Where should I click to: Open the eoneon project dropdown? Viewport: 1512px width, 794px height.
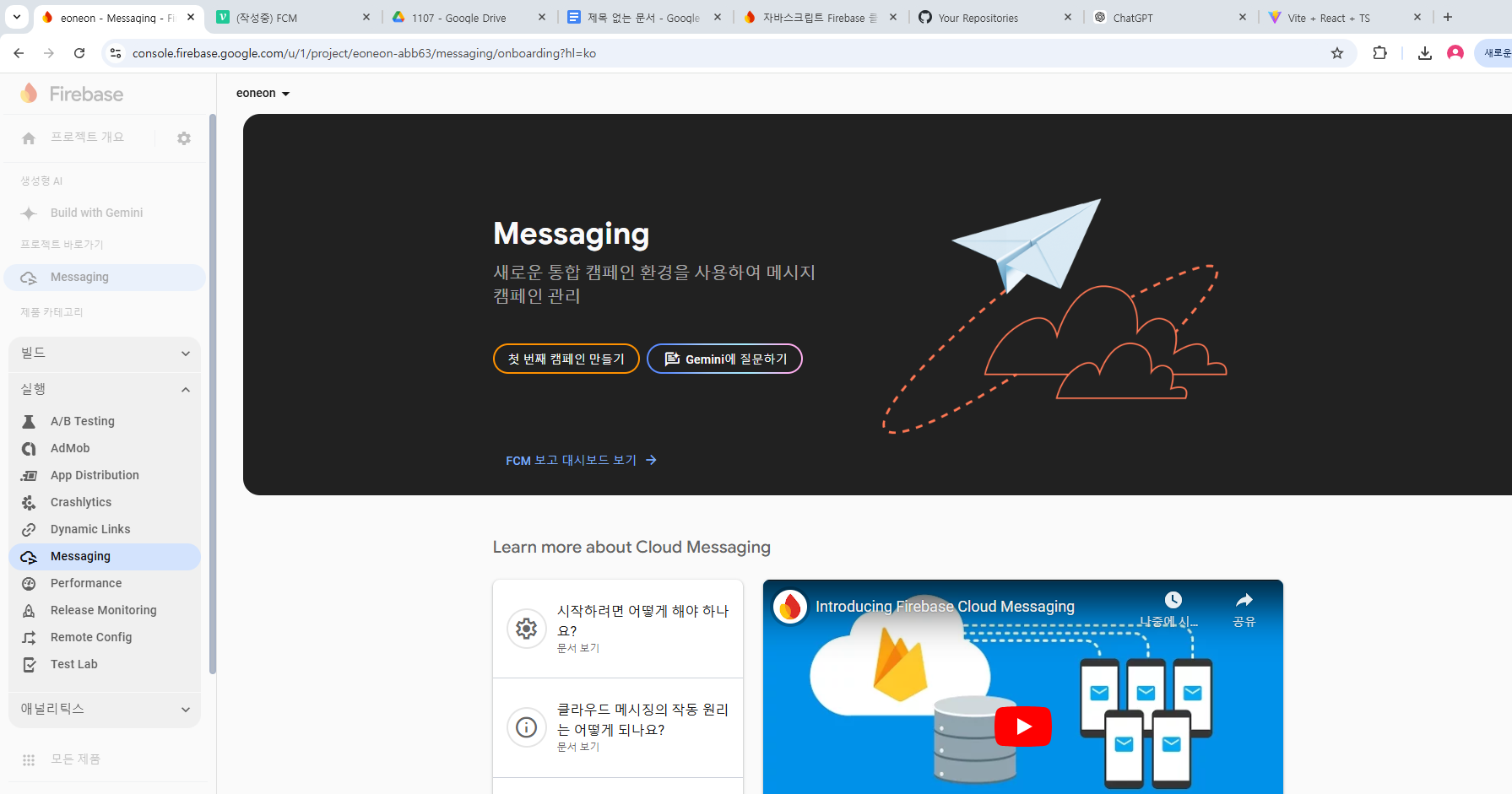263,94
